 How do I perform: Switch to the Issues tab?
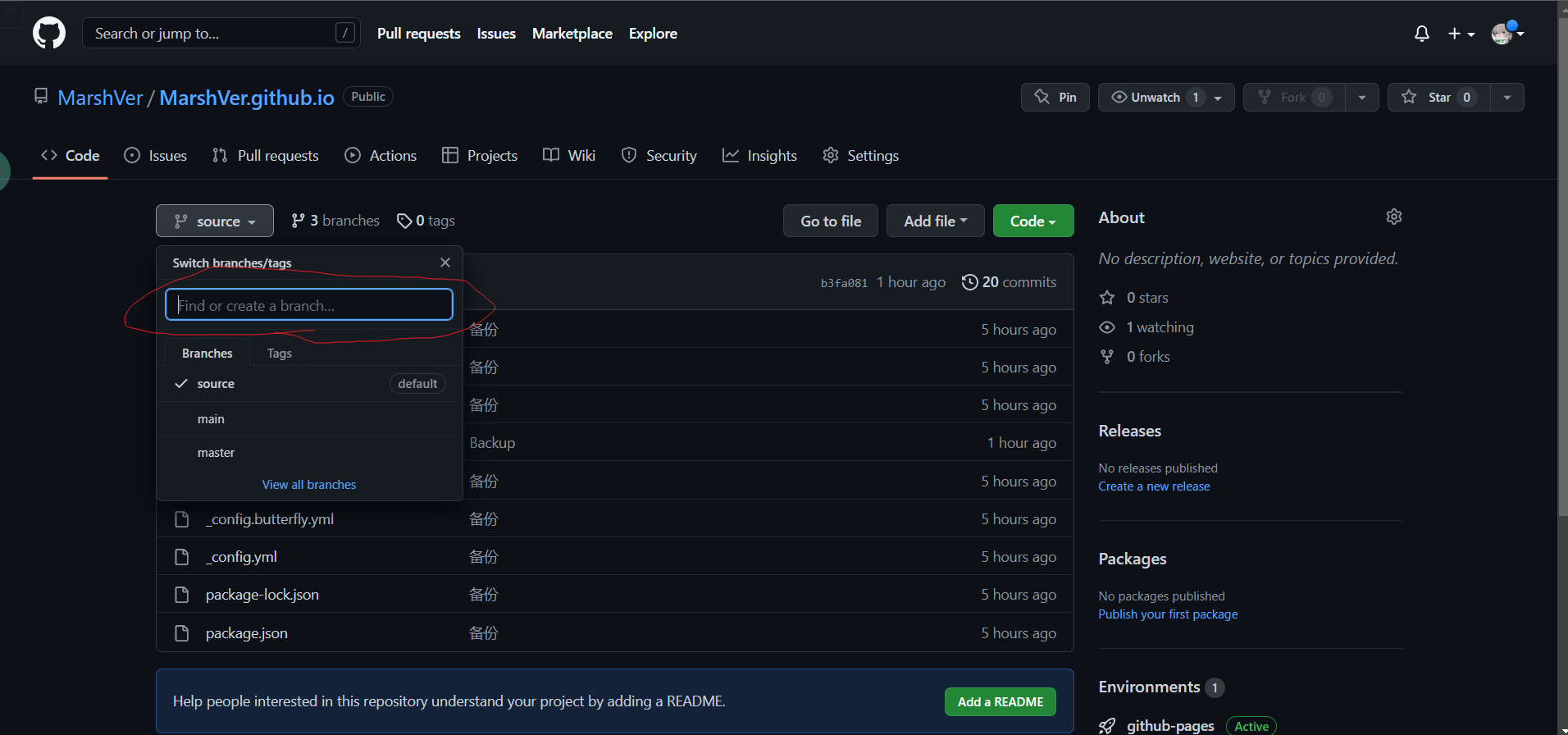pyautogui.click(x=156, y=156)
